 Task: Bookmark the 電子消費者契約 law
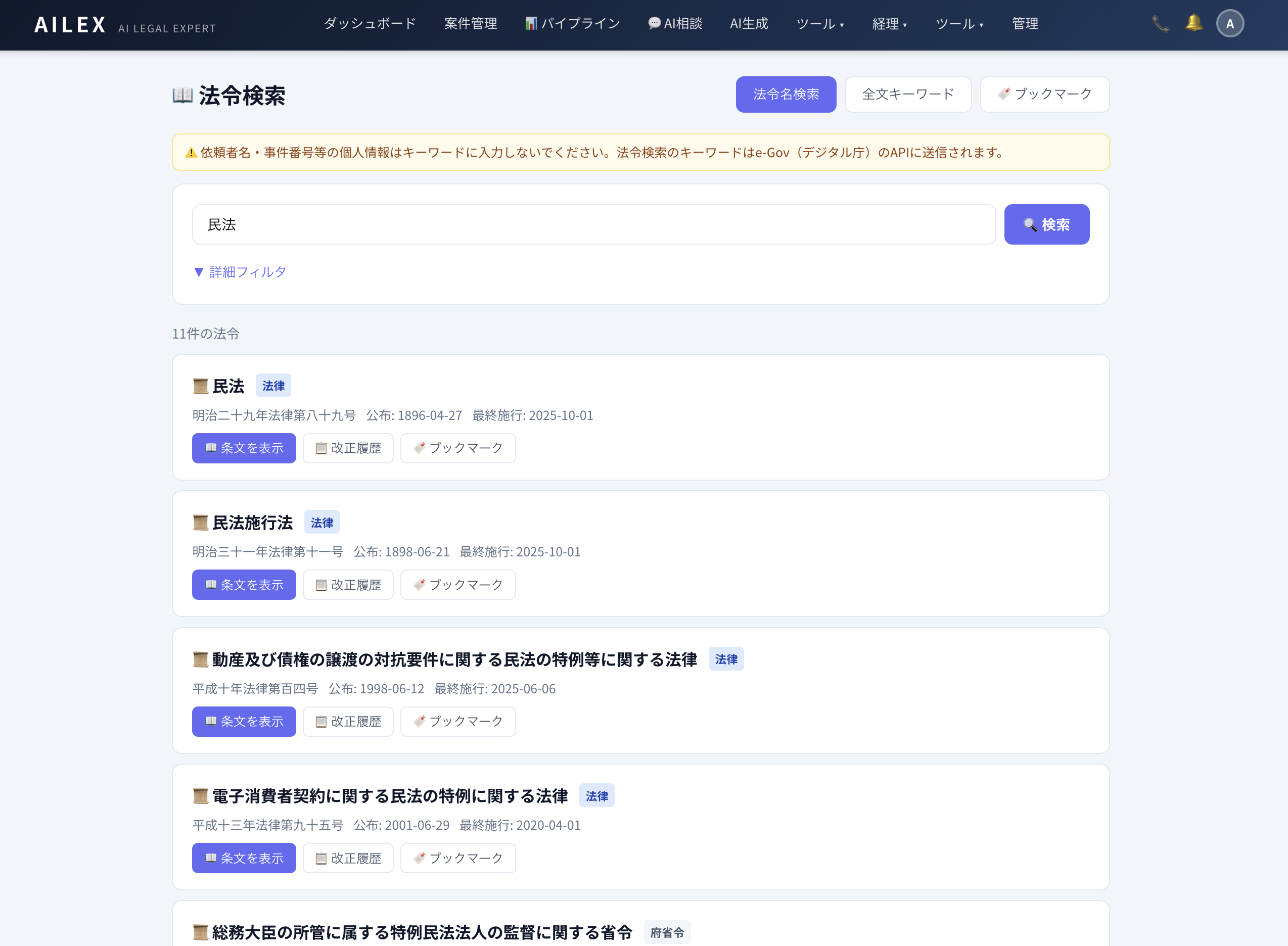pyautogui.click(x=457, y=858)
